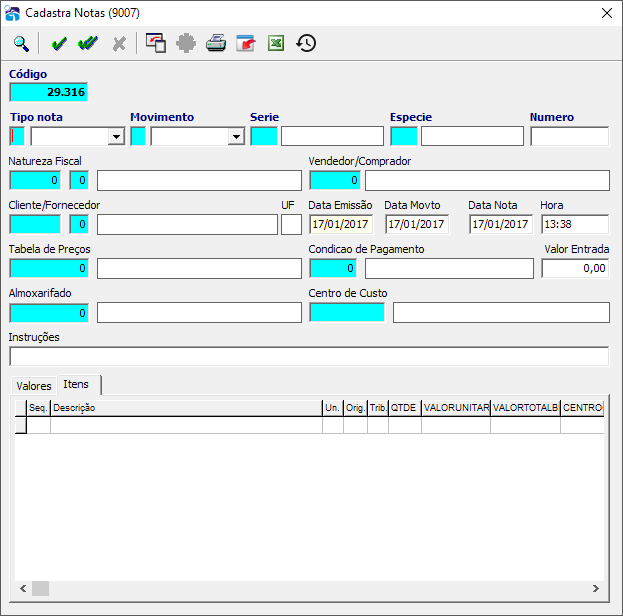
Task: Click the Especie cyan code field
Action: tap(404, 136)
